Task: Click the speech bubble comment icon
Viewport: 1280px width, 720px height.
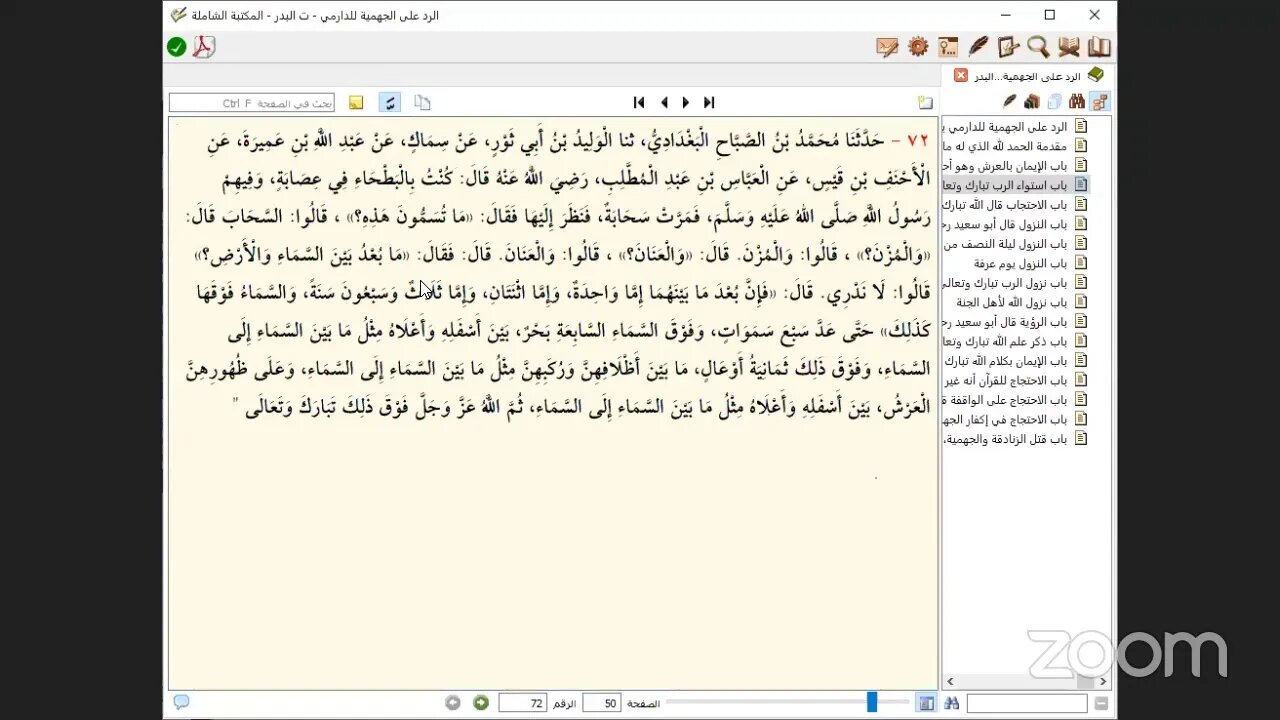Action: [x=181, y=702]
